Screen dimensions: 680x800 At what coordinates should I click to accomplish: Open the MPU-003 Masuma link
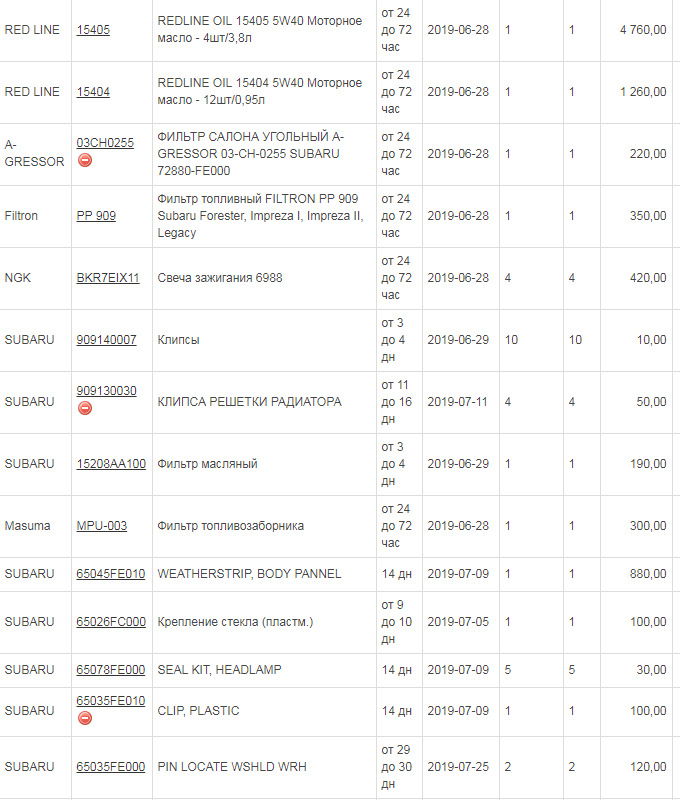pos(102,526)
